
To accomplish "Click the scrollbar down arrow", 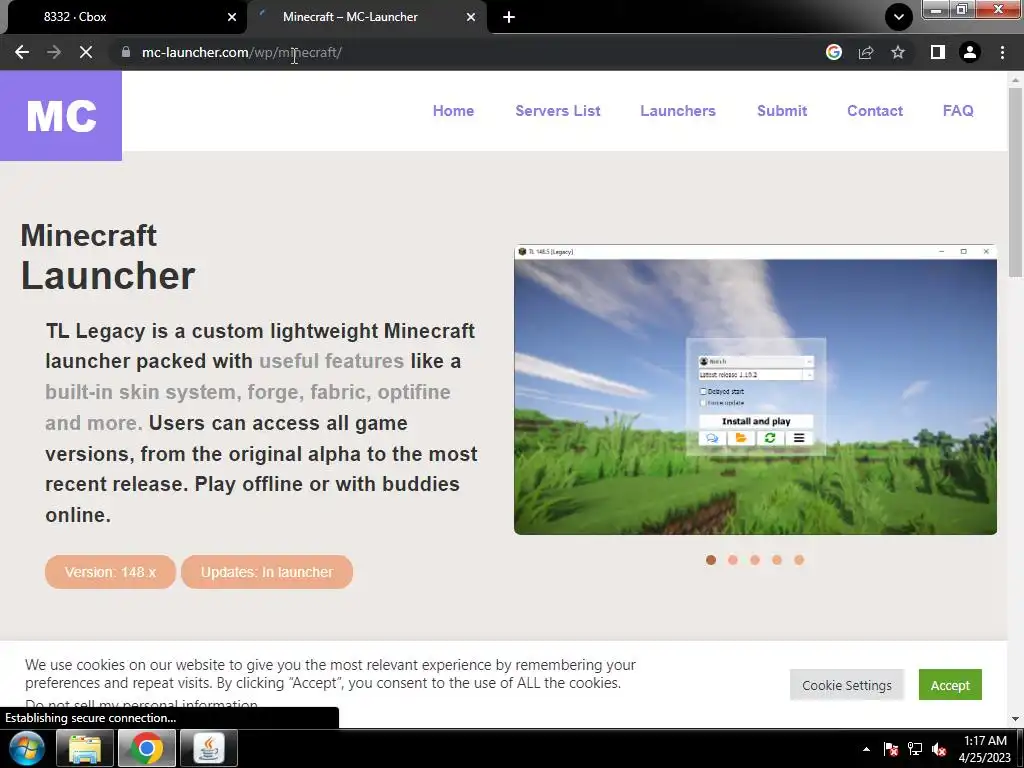I will click(1016, 719).
